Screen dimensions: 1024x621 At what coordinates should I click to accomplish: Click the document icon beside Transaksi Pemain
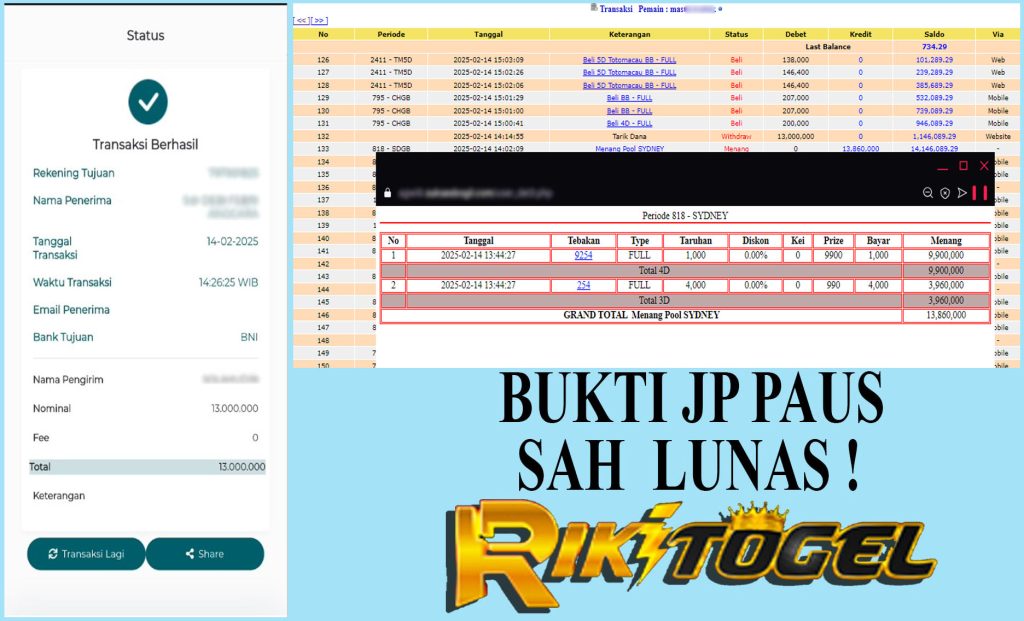tap(594, 8)
